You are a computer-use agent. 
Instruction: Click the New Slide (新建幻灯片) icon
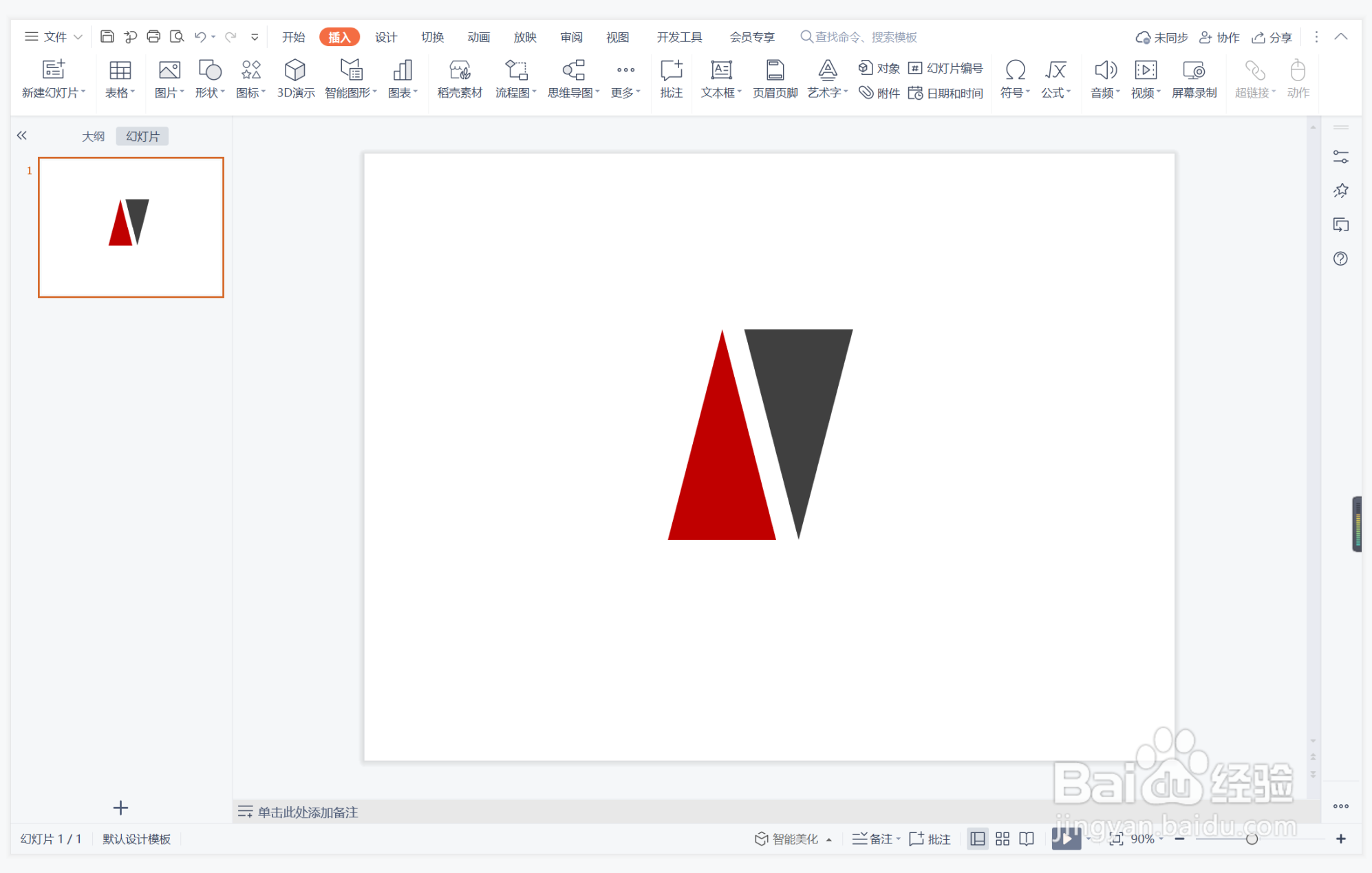(x=54, y=69)
